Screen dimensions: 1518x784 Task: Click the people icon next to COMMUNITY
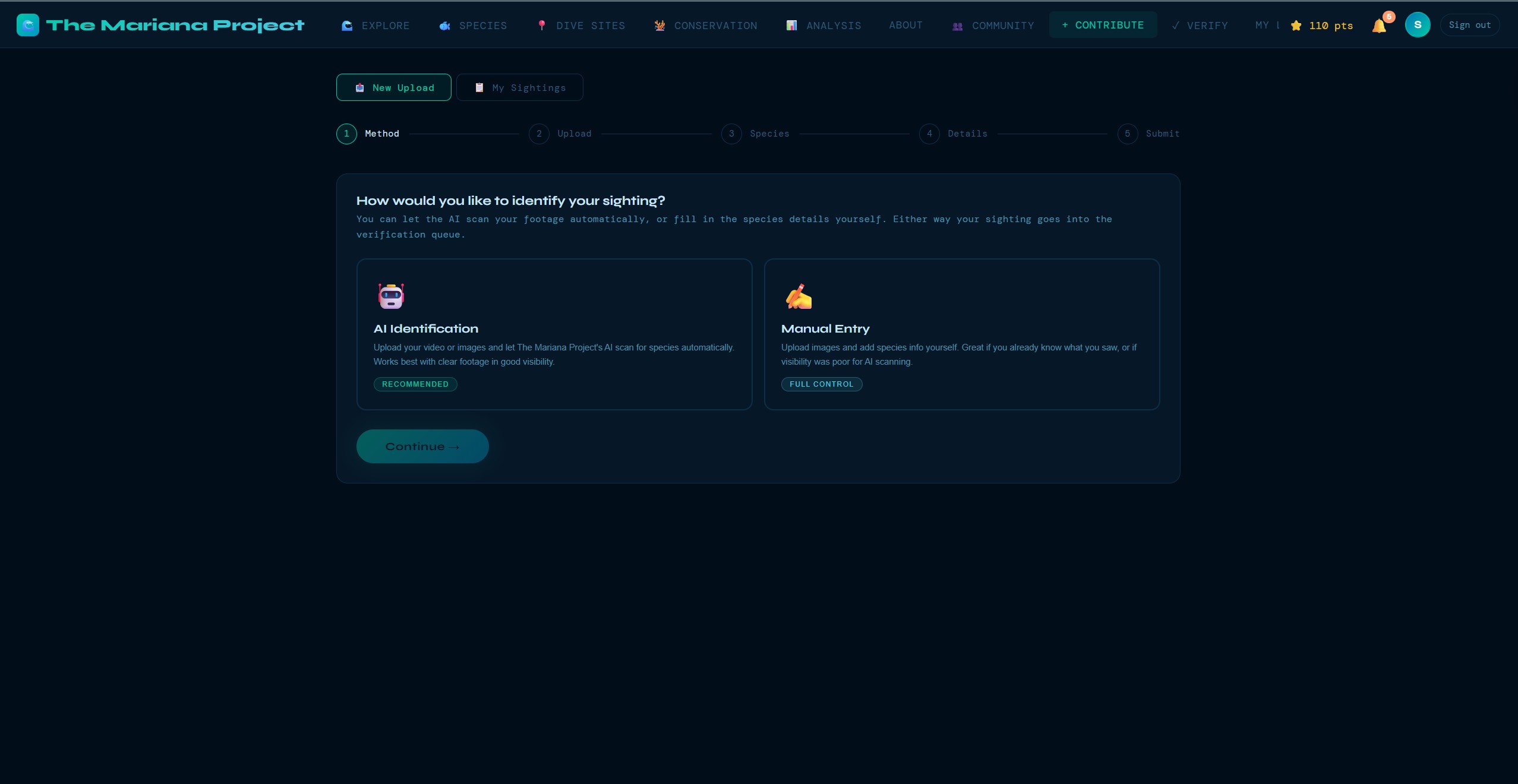(x=956, y=26)
